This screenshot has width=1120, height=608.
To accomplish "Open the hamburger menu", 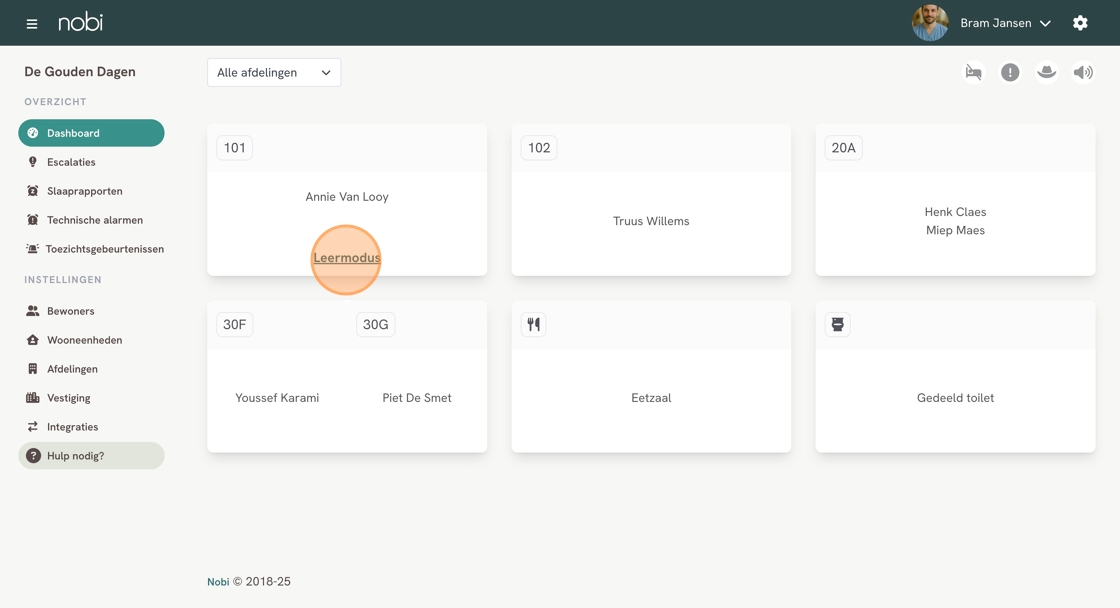I will tap(32, 23).
